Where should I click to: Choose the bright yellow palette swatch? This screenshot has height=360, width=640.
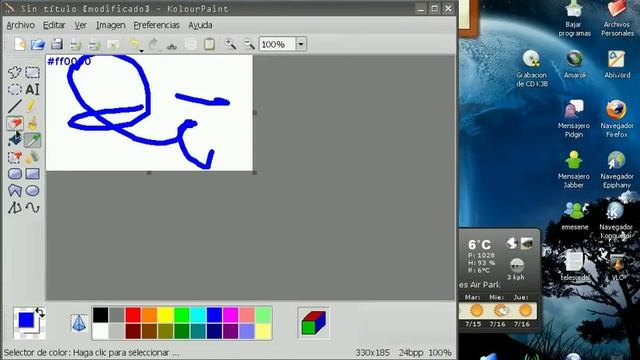pos(165,315)
